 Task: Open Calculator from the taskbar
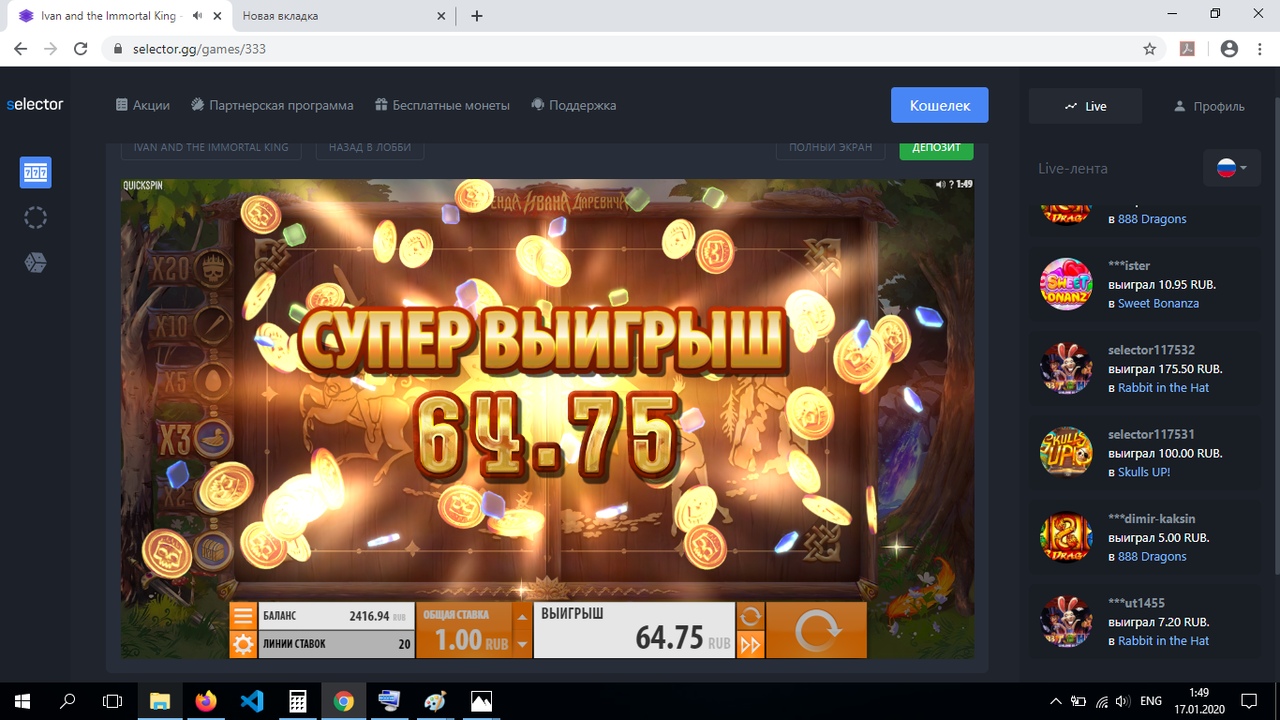298,701
